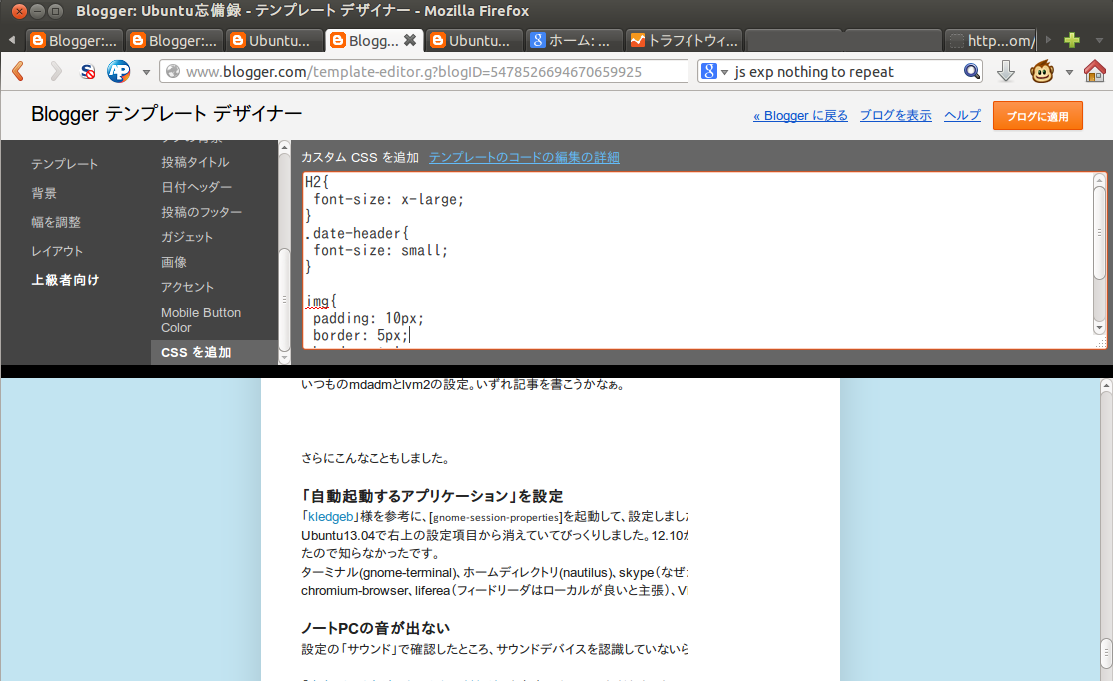The height and width of the screenshot is (681, 1113).
Task: Choose '日付ヘッダー' in the submenu
Action: coord(197,187)
